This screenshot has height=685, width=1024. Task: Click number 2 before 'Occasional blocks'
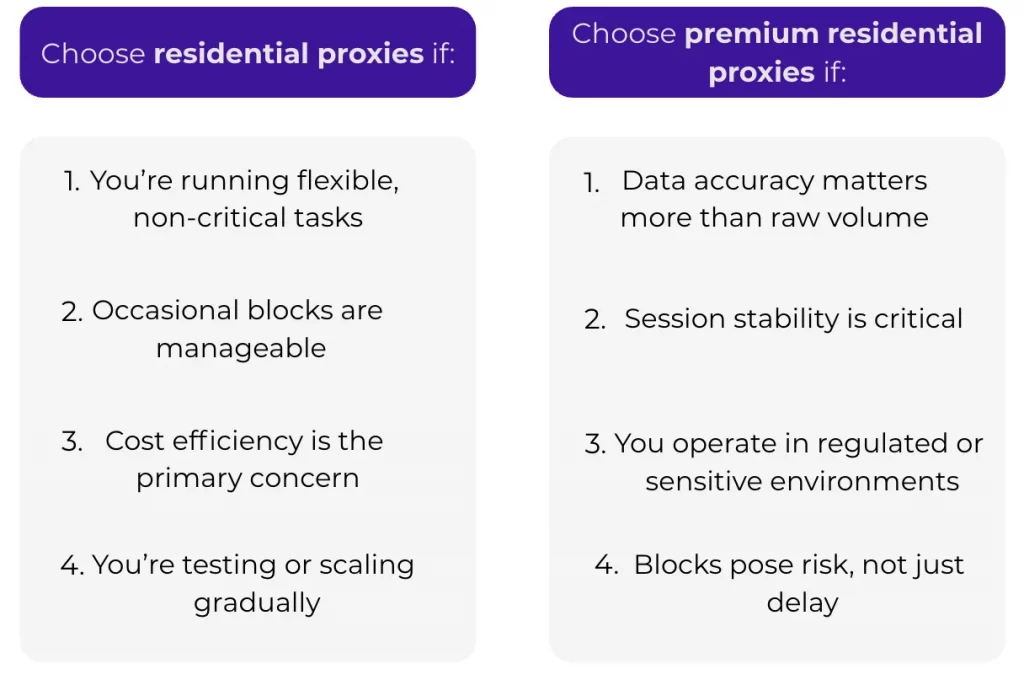point(72,312)
